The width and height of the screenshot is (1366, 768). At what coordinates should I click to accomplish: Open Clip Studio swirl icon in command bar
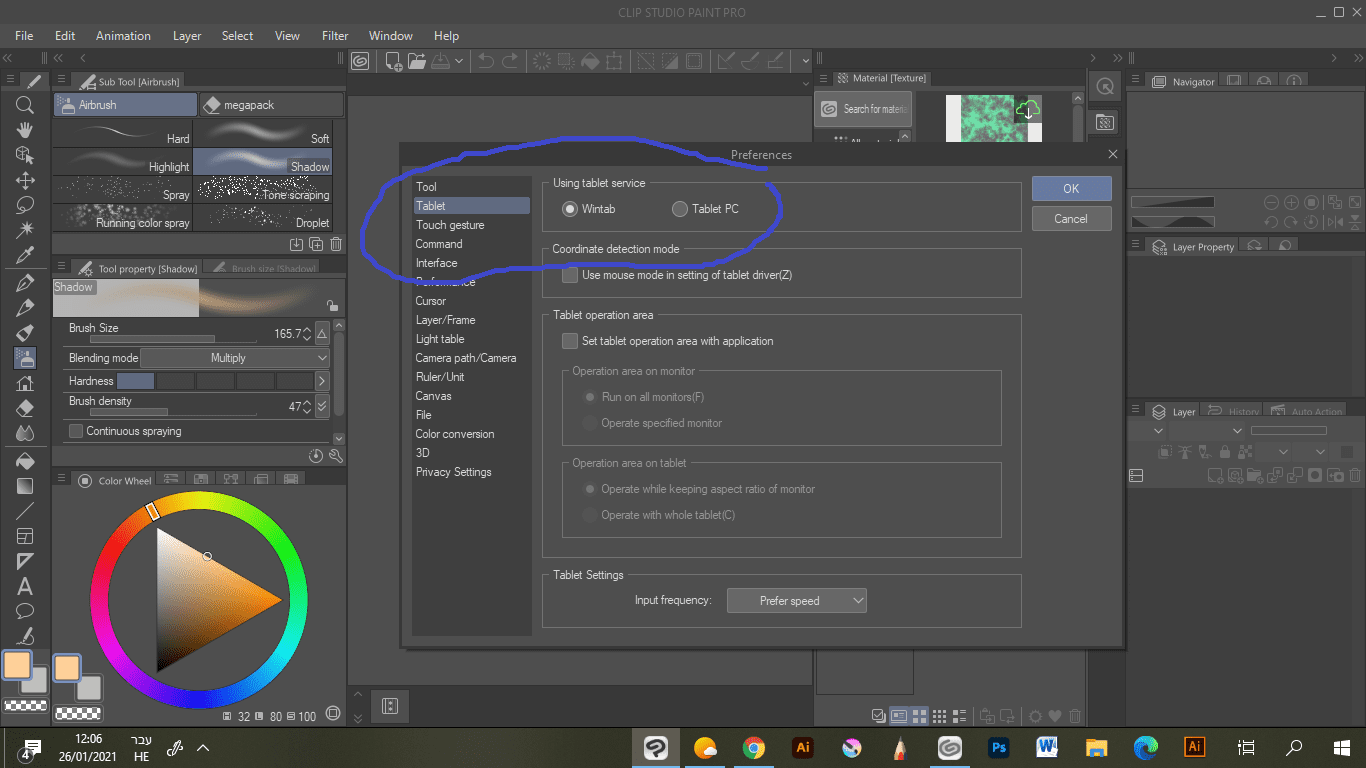(x=360, y=61)
